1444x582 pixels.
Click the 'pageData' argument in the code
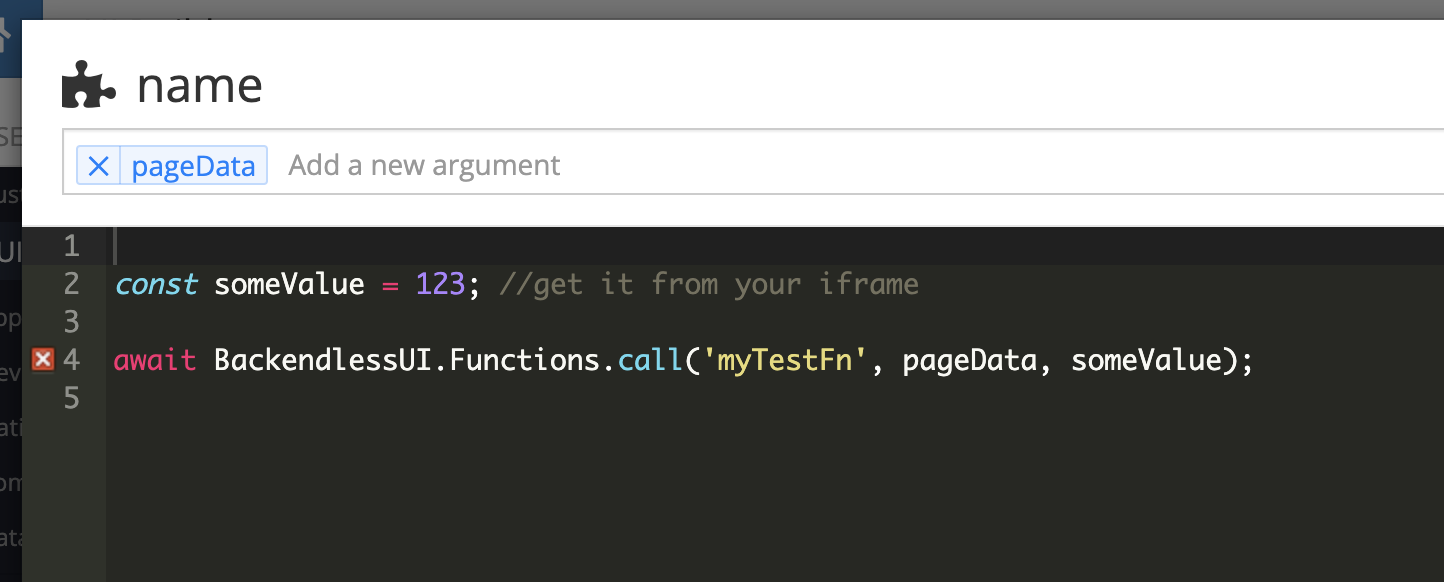[x=969, y=360]
